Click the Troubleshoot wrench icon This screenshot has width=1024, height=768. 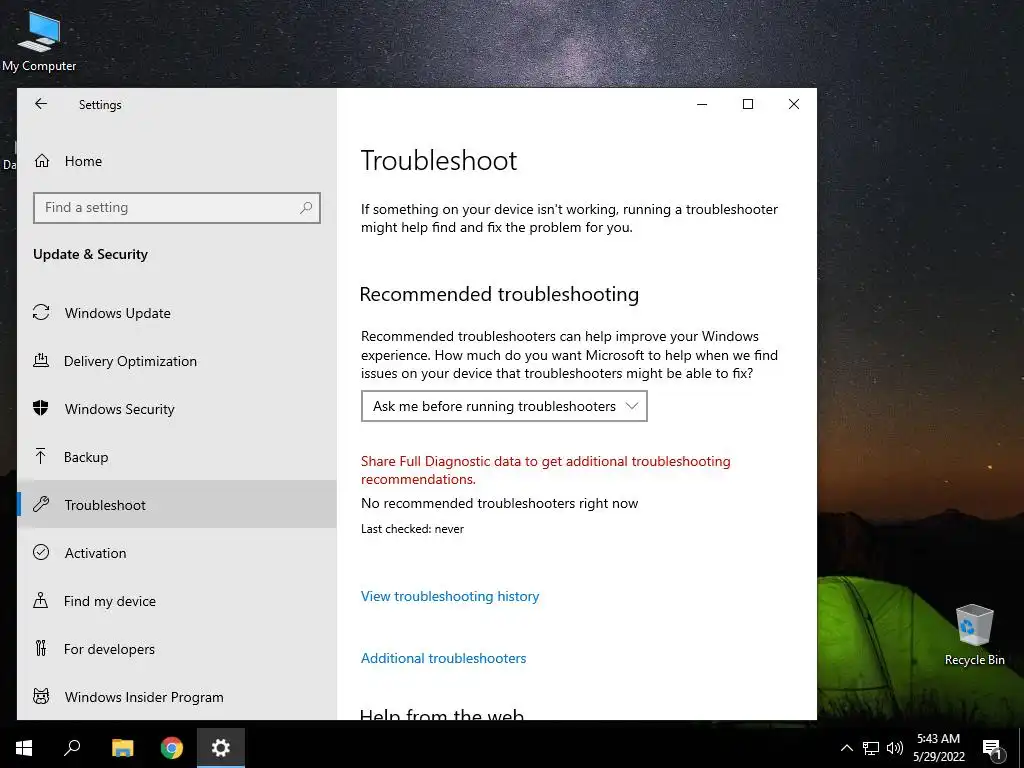click(41, 504)
